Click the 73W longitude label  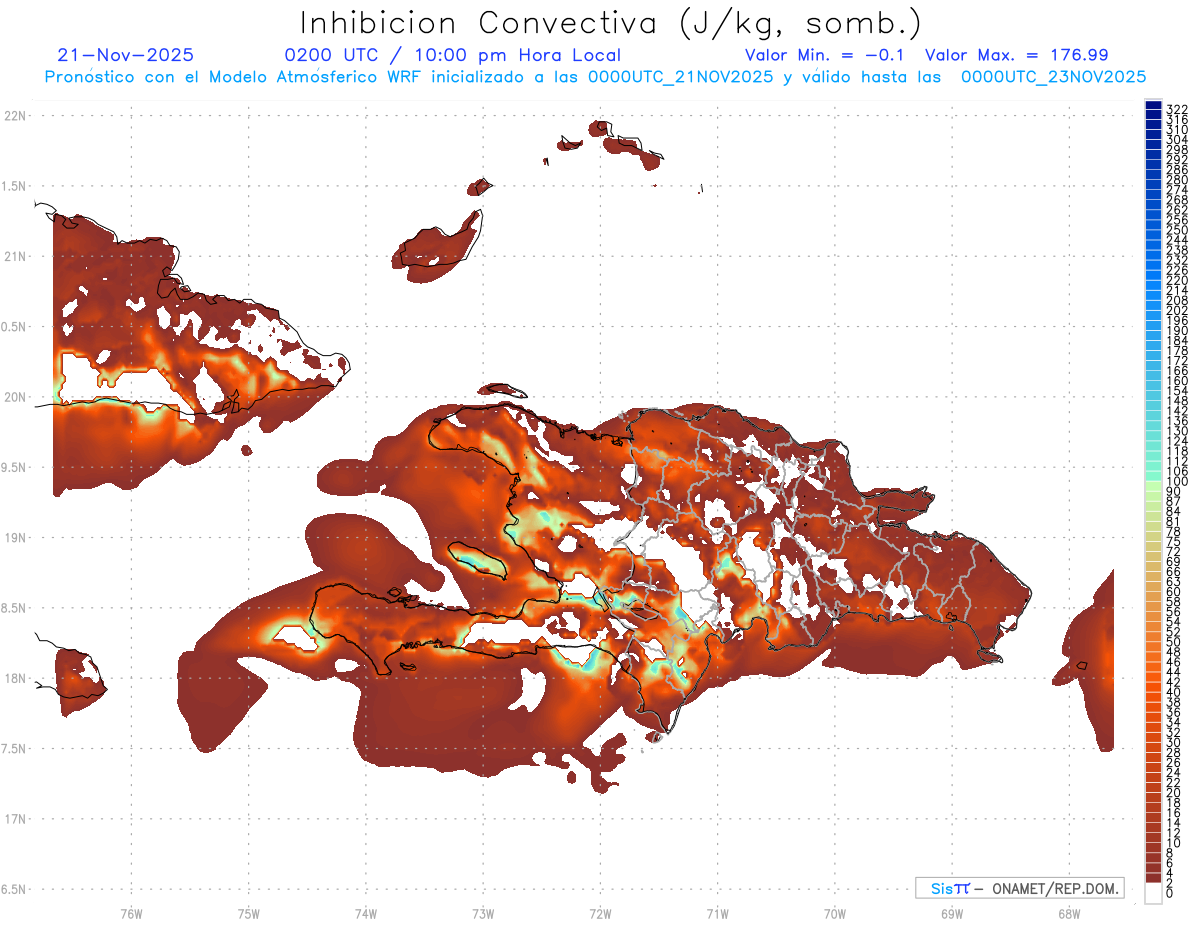pos(483,912)
